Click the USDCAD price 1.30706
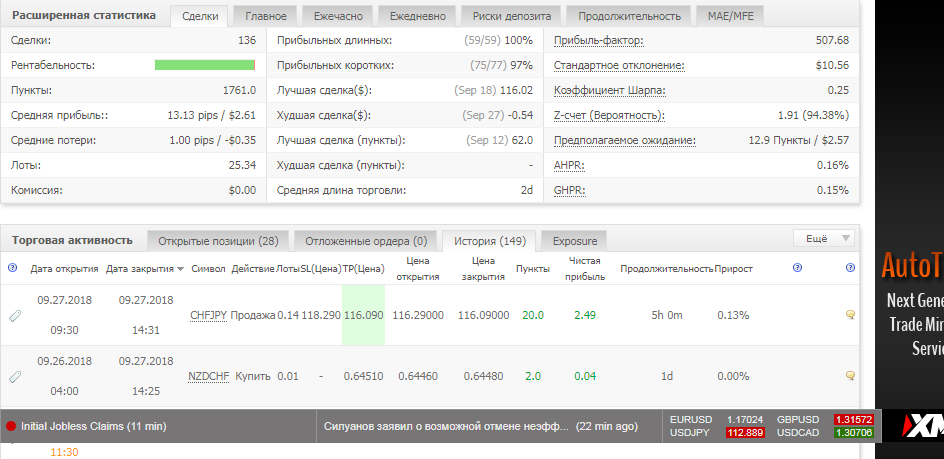Image resolution: width=944 pixels, height=459 pixels. [x=853, y=432]
